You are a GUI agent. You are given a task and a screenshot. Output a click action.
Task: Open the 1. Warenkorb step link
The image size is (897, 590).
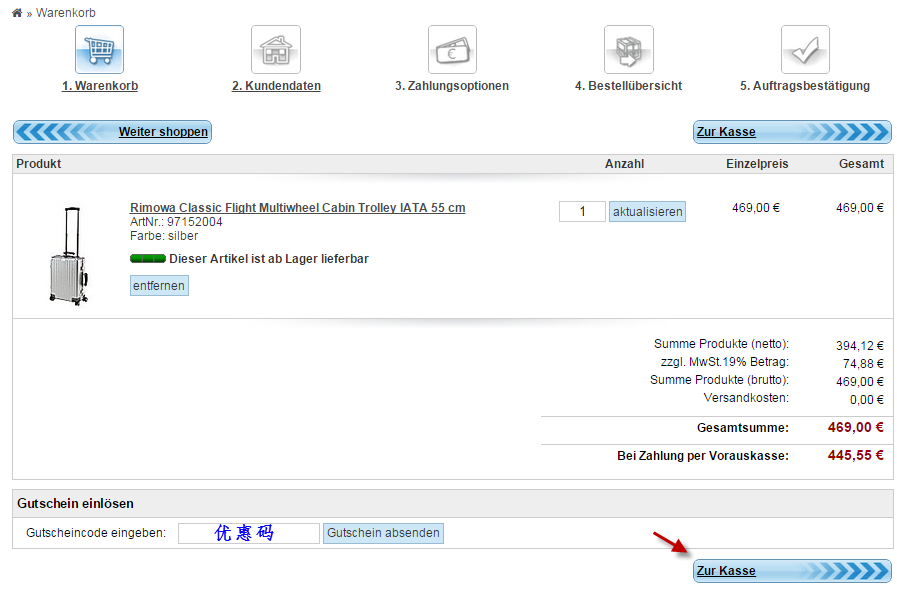click(100, 86)
